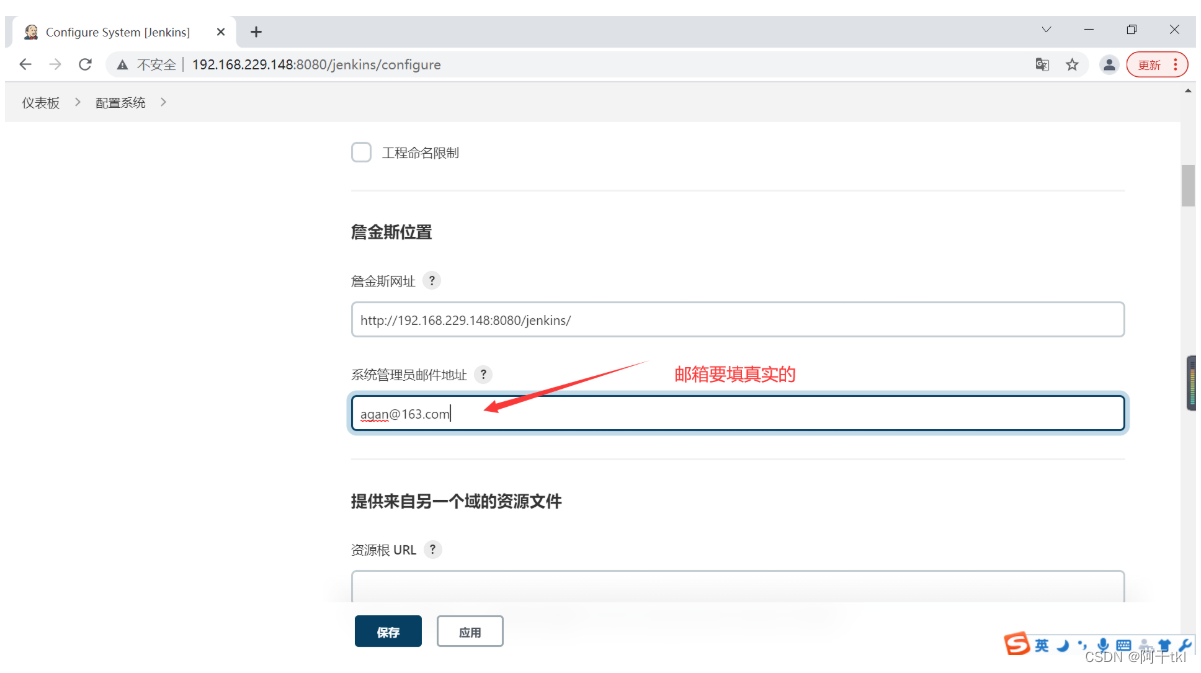Open the translate page icon
Viewport: 1201px width, 673px height.
pyautogui.click(x=1042, y=64)
